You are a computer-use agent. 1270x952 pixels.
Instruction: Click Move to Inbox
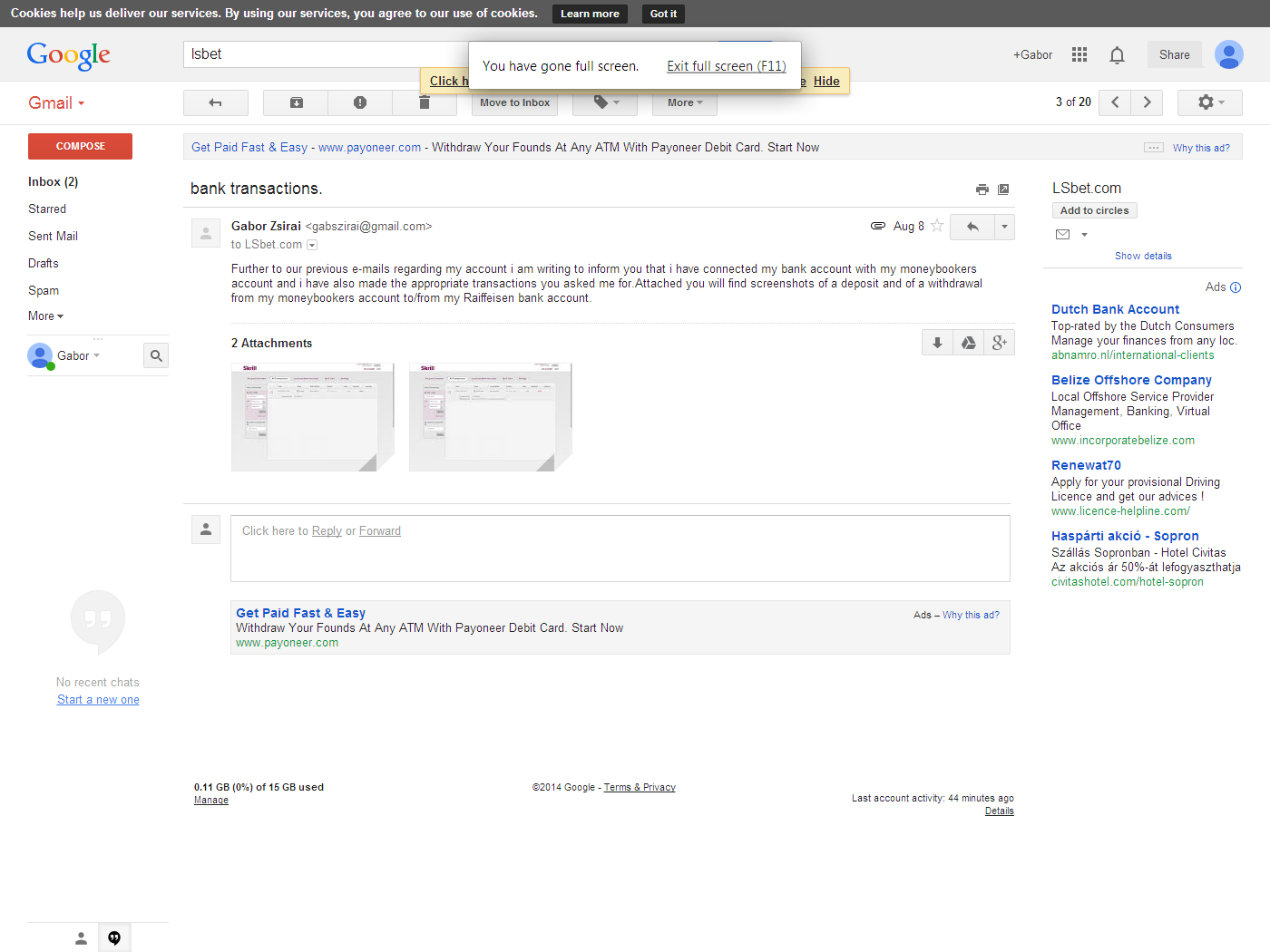pos(515,102)
